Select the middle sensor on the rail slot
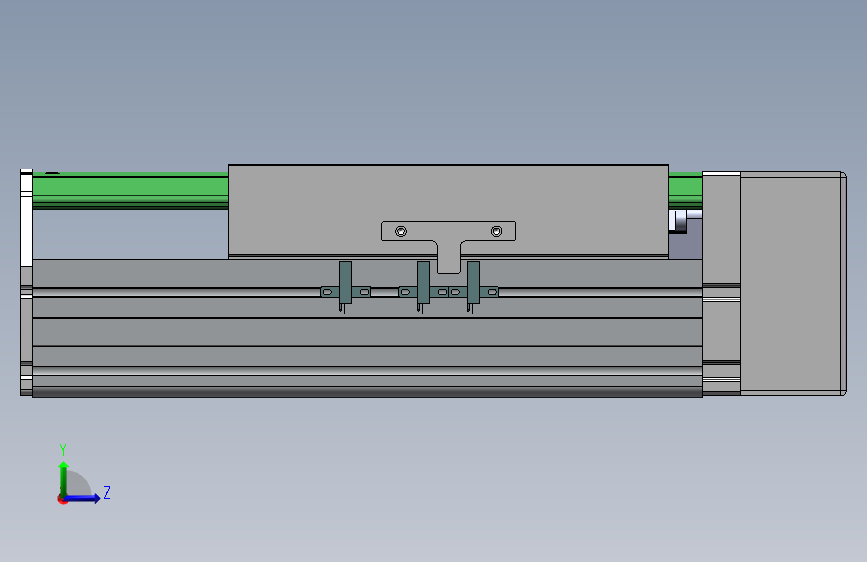The image size is (867, 562). point(424,288)
